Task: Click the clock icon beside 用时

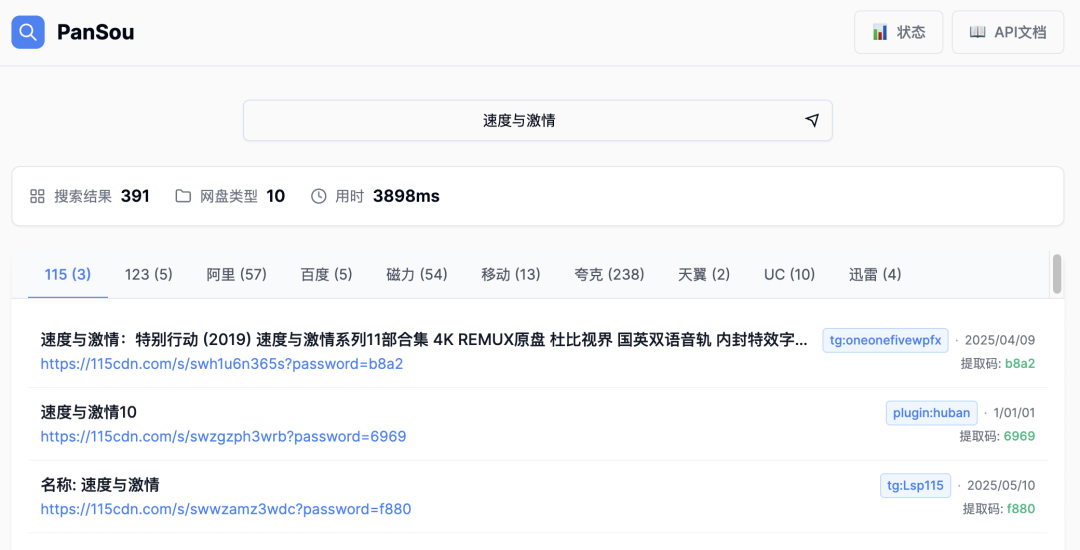Action: (x=319, y=196)
